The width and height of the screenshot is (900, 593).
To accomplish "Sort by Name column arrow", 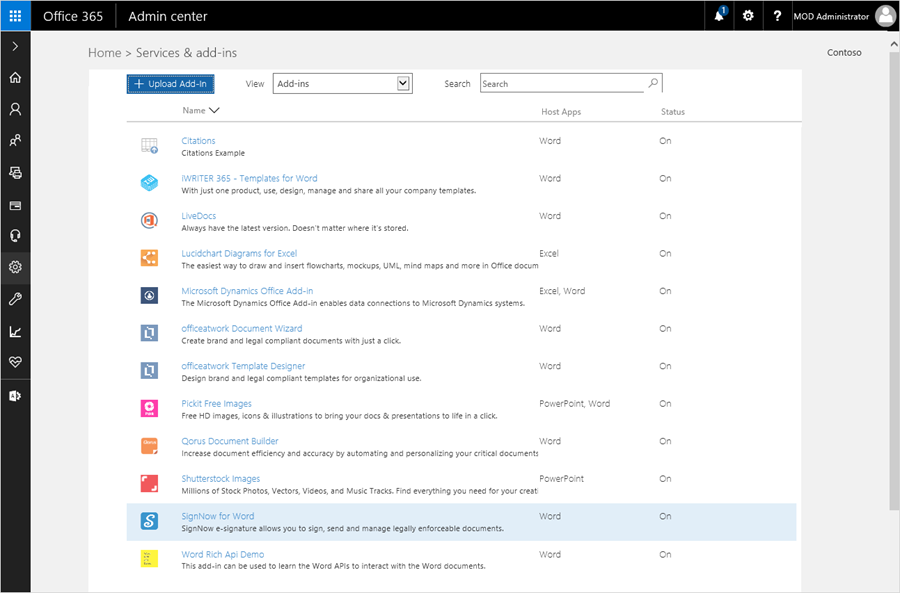I will 214,111.
